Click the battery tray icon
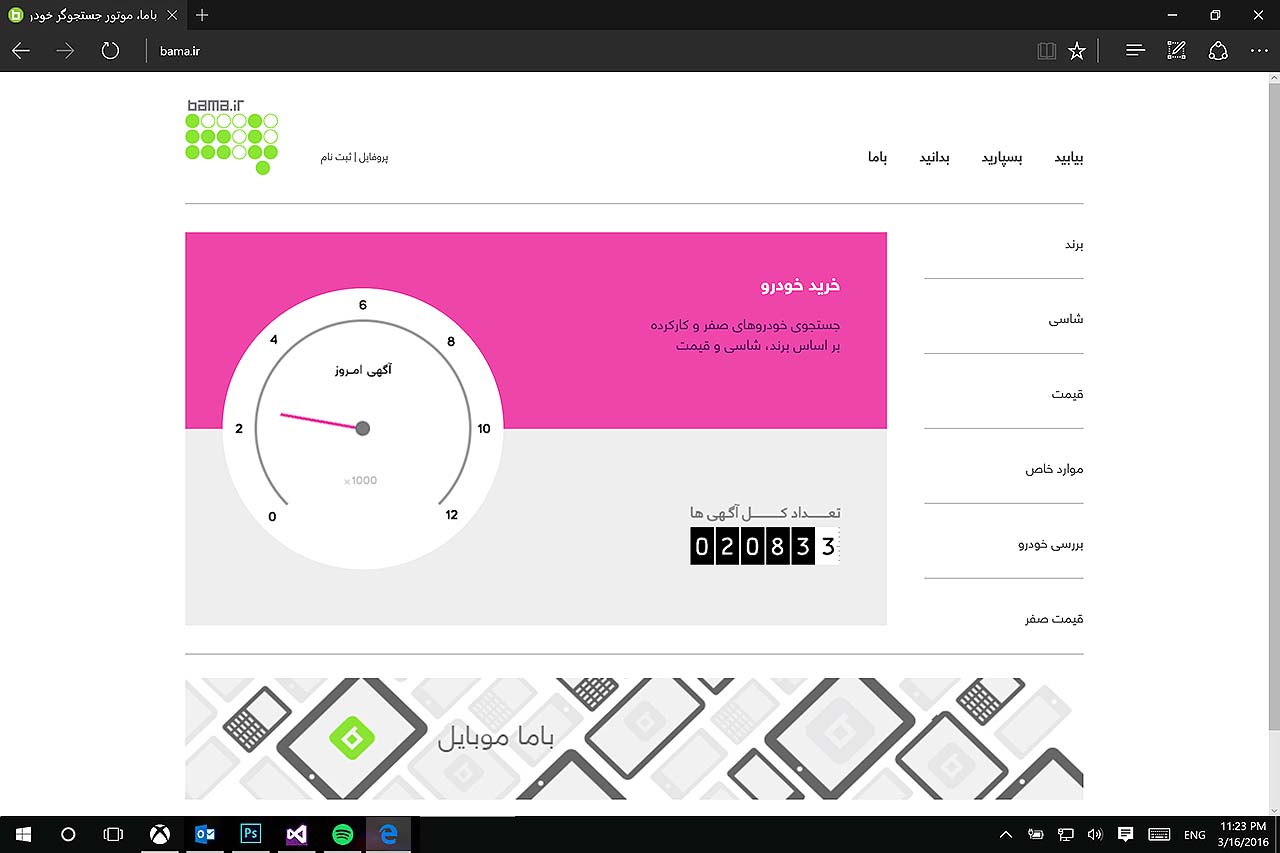The width and height of the screenshot is (1280, 853). pos(1036,834)
